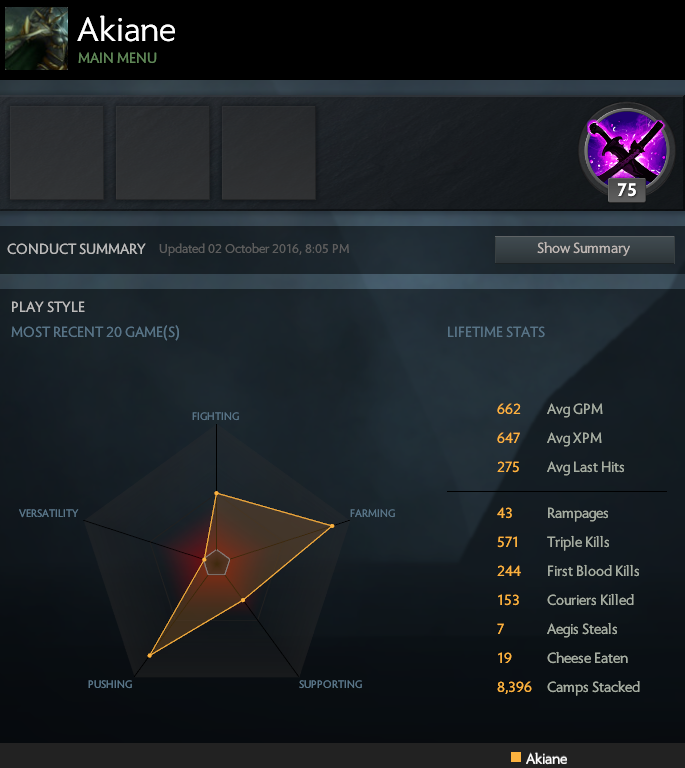Click the FIGHTING axis label
Screen dimensions: 685x768
(215, 416)
